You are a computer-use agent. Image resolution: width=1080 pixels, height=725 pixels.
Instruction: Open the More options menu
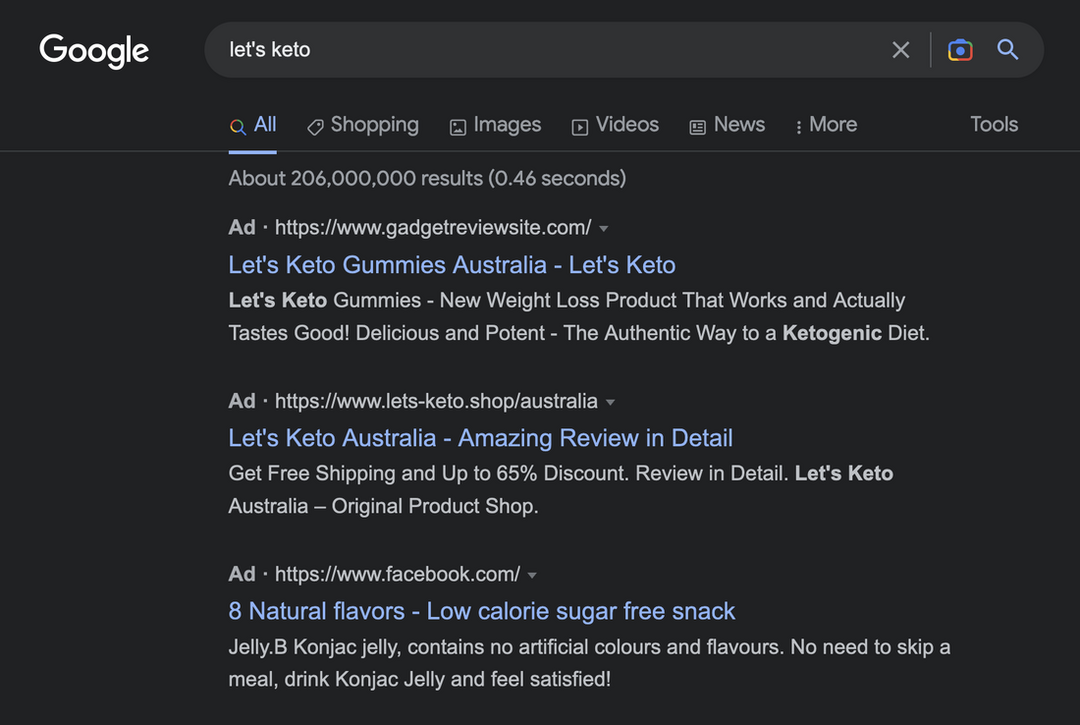(827, 125)
